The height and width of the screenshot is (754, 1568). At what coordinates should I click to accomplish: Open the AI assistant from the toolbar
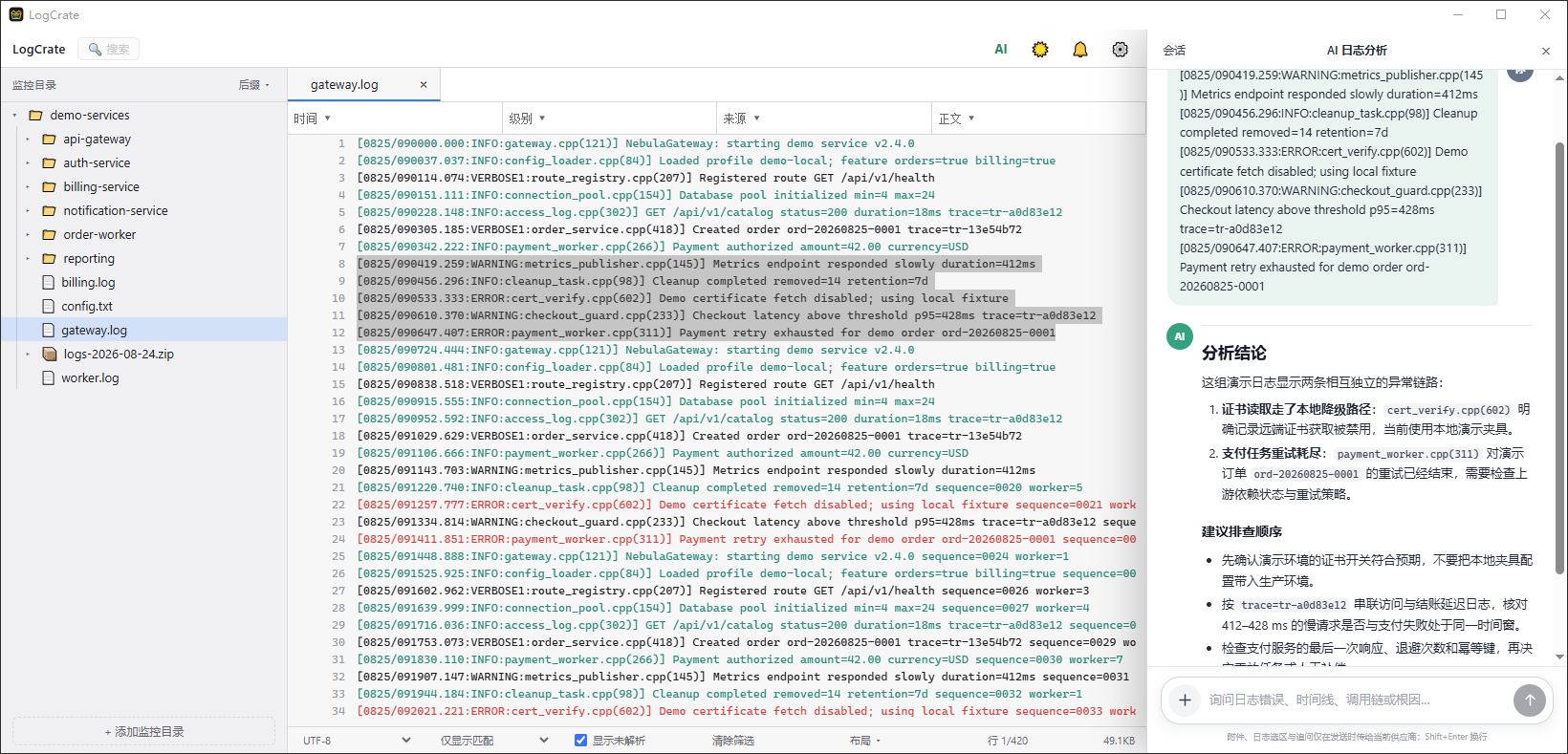(x=1001, y=49)
